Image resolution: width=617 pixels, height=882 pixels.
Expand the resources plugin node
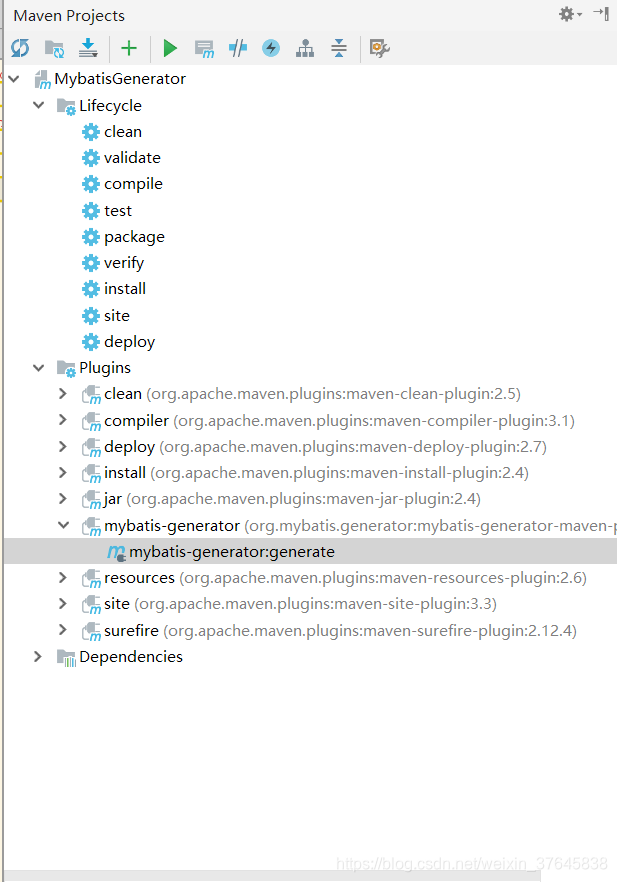pos(63,578)
